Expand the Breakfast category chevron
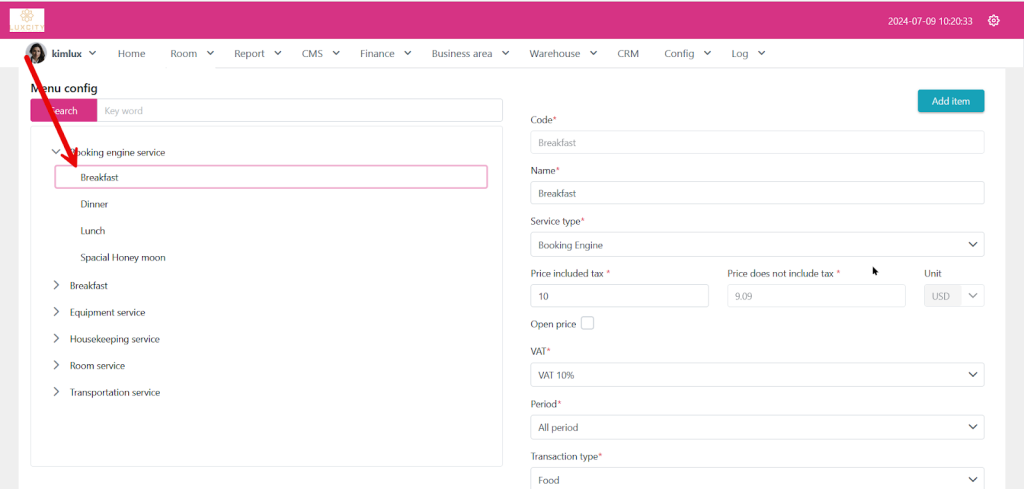Screen dimensions: 1024x489 tap(56, 285)
